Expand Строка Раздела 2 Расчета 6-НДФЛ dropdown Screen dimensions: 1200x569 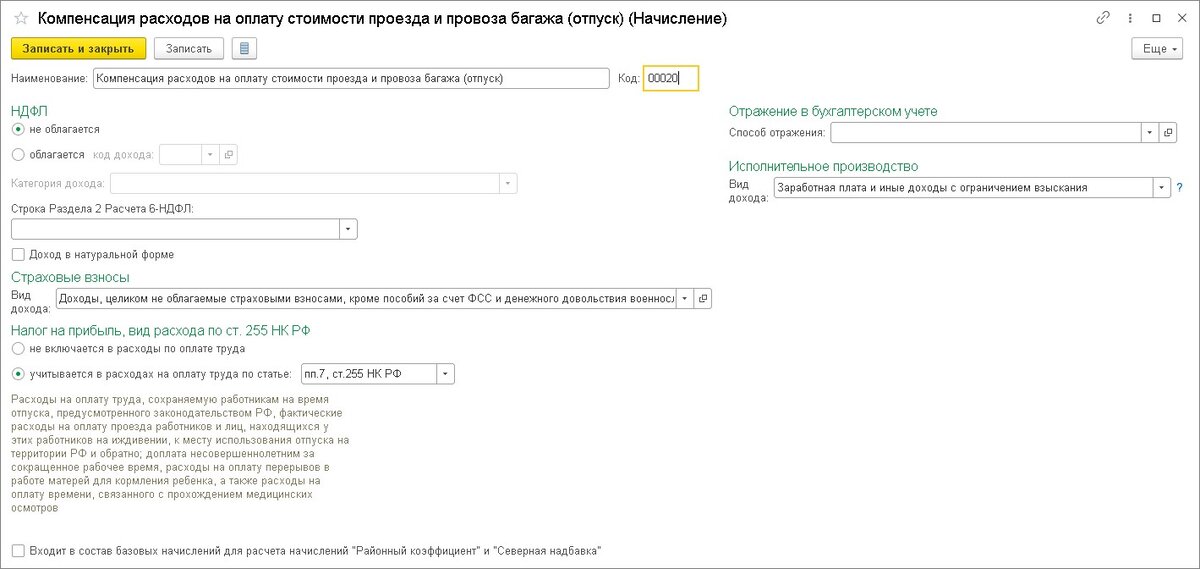coord(348,229)
